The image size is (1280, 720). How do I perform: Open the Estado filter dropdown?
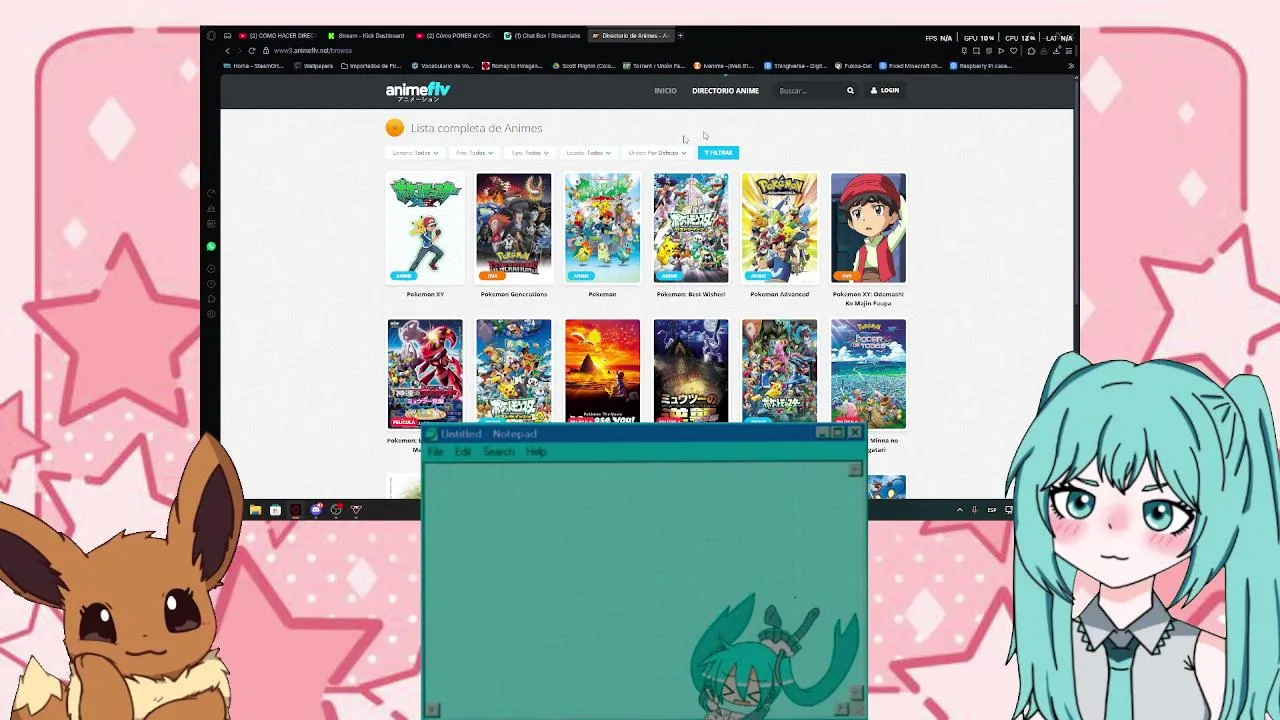588,153
